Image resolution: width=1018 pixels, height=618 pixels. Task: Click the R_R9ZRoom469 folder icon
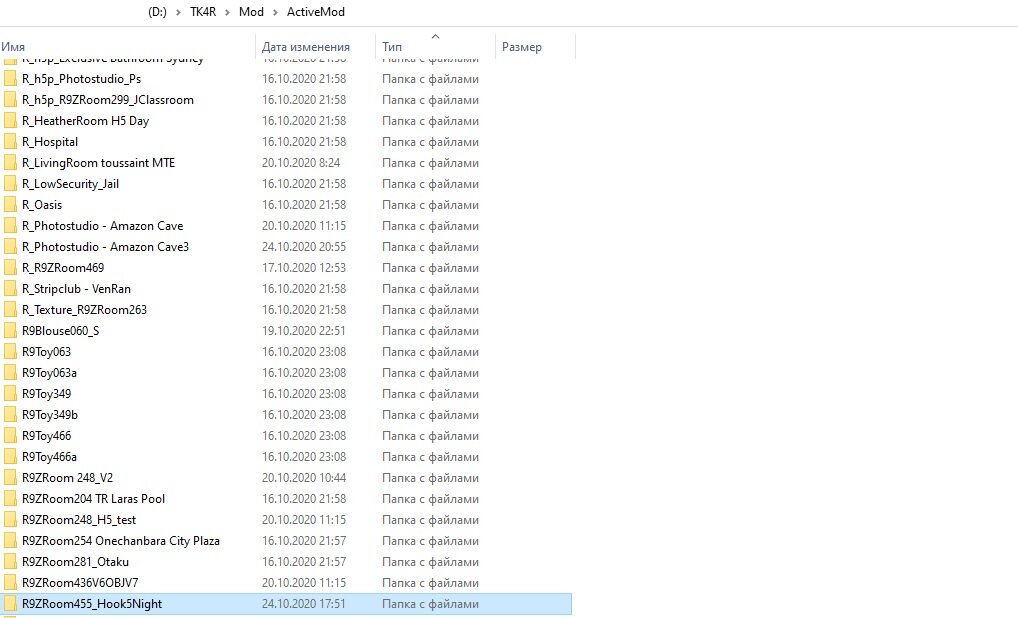click(x=10, y=268)
